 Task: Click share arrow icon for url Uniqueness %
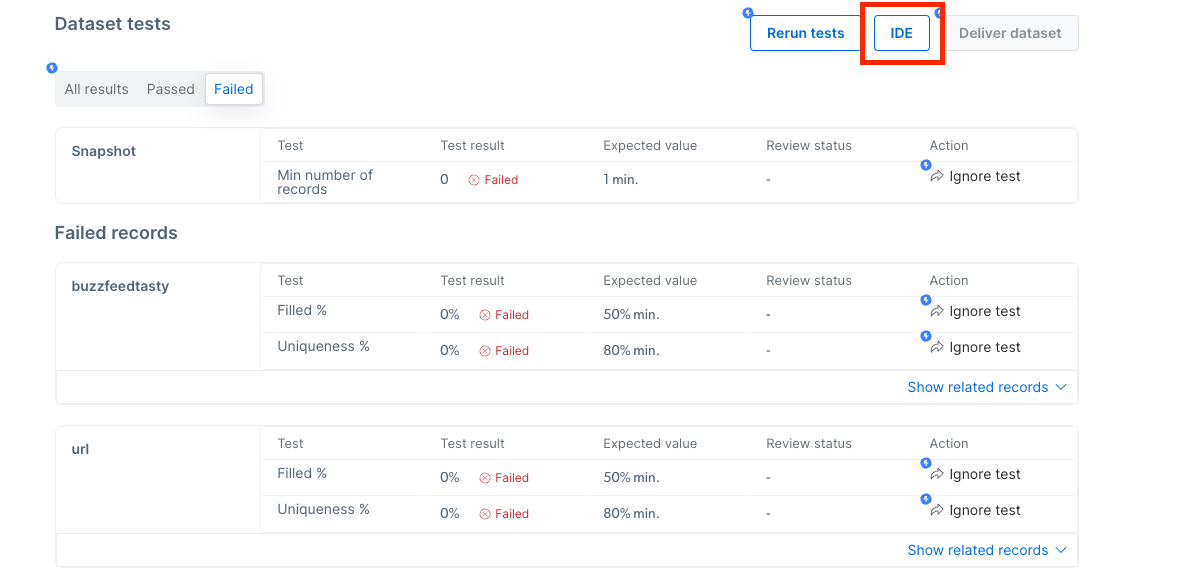937,511
